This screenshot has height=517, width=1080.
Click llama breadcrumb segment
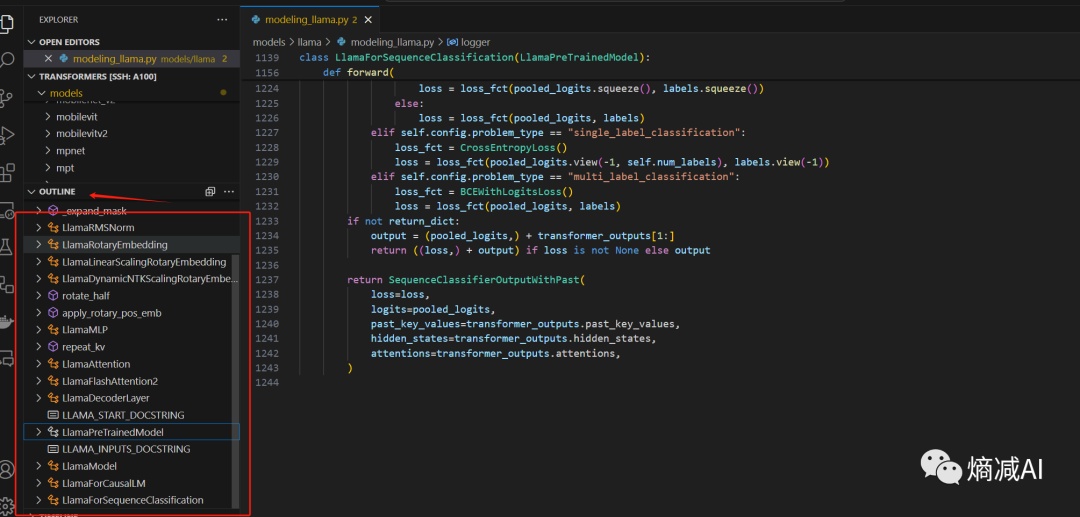(309, 42)
